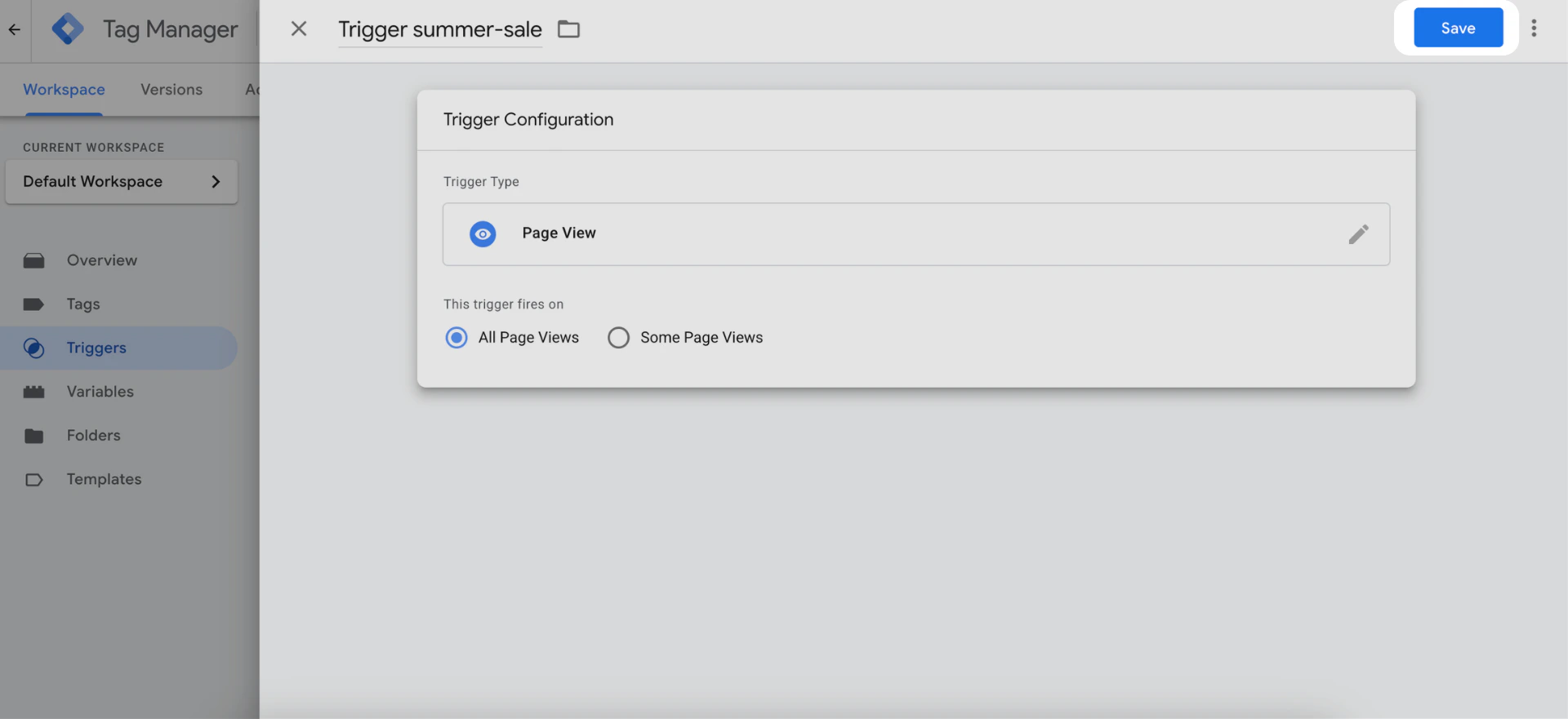Click the 'CURRENT WORKSPACE' label
Screen dimensions: 1568x719
(x=94, y=148)
